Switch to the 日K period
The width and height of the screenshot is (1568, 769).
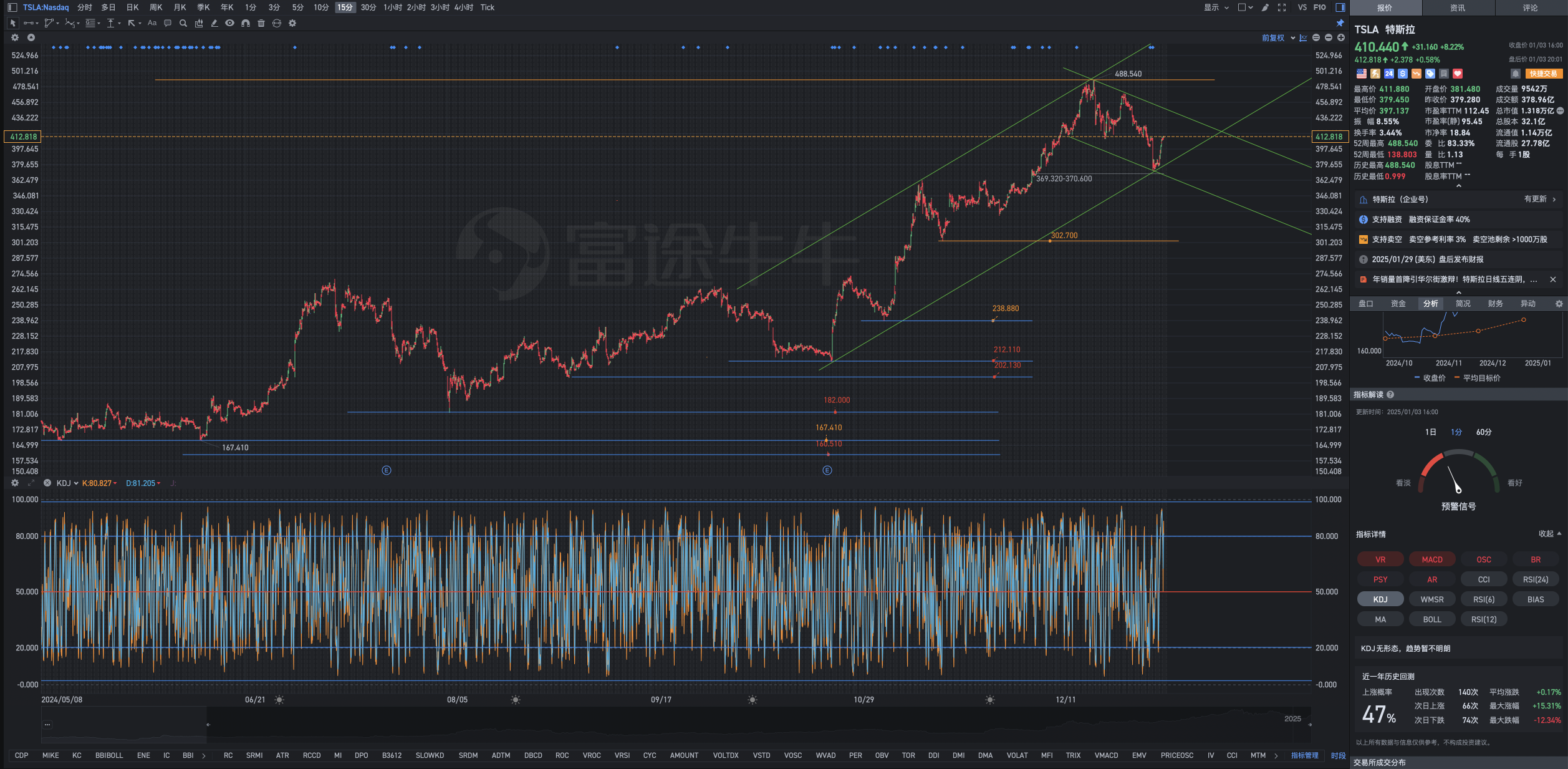[x=132, y=7]
